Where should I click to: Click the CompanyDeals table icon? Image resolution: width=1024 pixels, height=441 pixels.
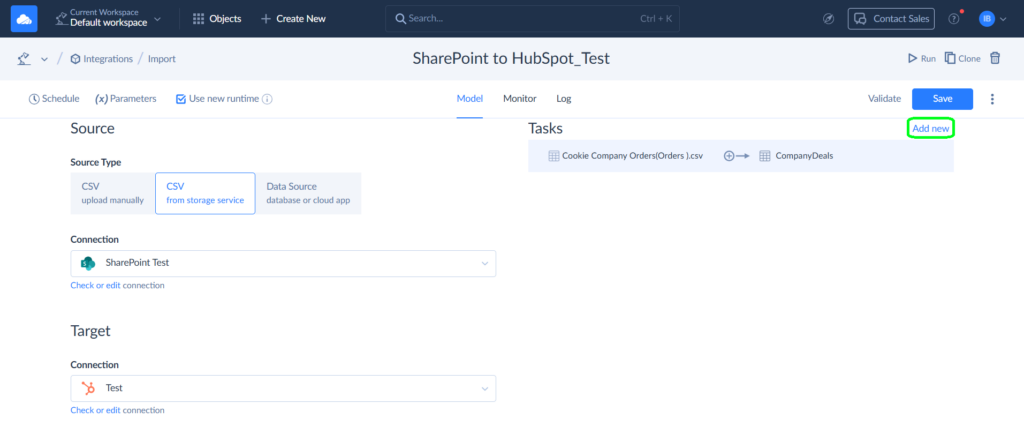[x=765, y=156]
